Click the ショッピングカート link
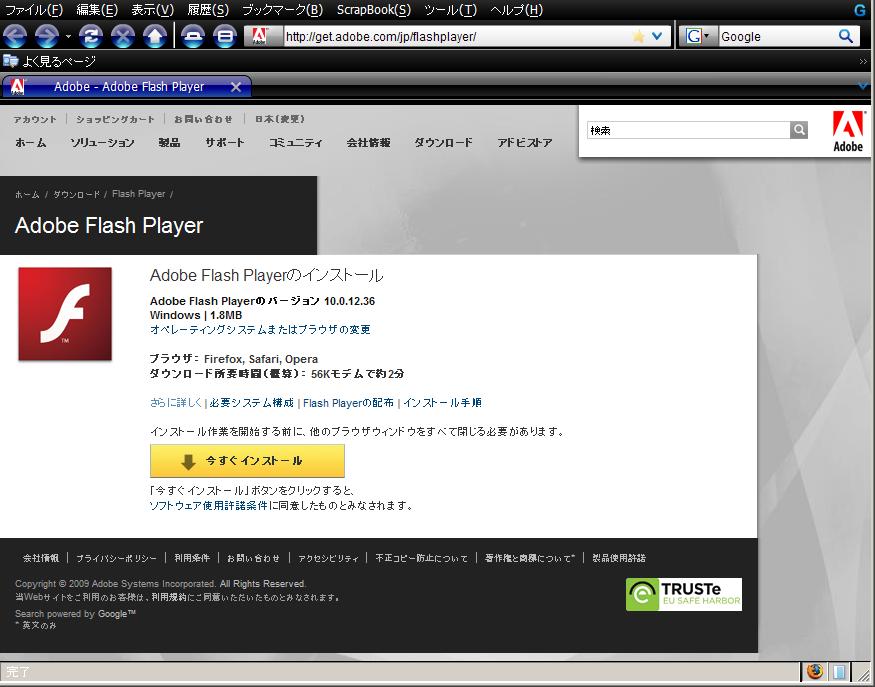This screenshot has height=687, width=875. (116, 119)
